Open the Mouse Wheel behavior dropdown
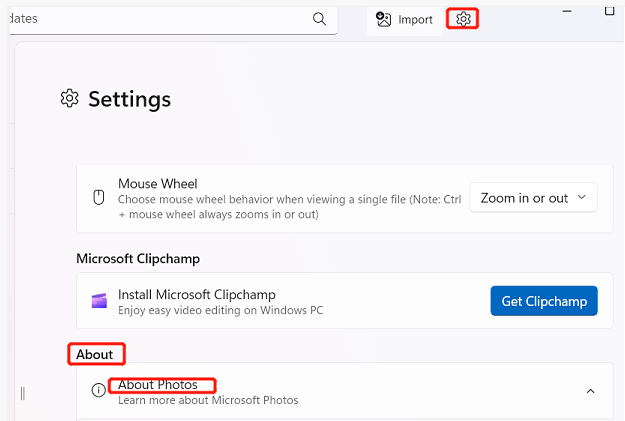The height and width of the screenshot is (421, 625). click(x=533, y=198)
